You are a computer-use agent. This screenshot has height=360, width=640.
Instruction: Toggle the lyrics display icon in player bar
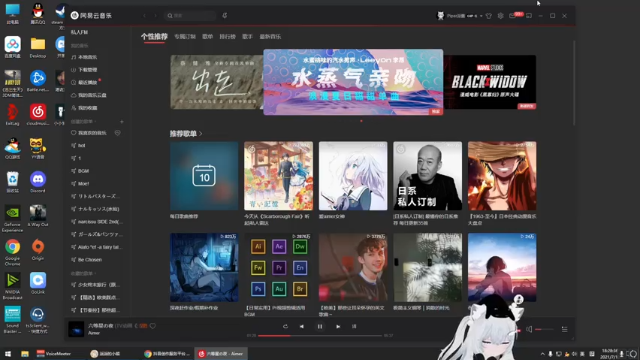tap(354, 327)
